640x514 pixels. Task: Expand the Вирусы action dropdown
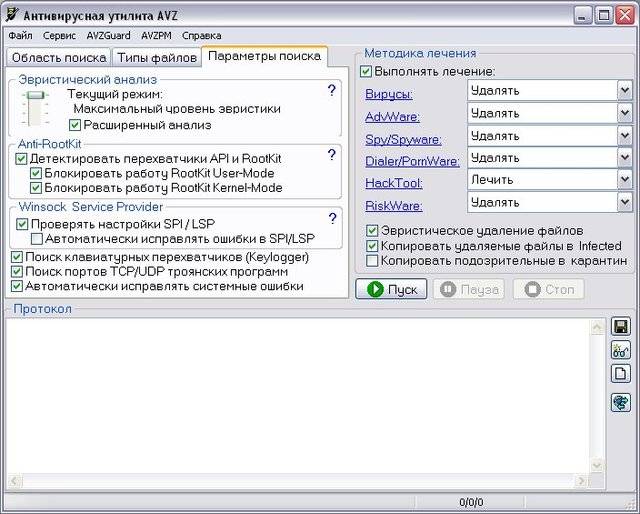point(624,90)
